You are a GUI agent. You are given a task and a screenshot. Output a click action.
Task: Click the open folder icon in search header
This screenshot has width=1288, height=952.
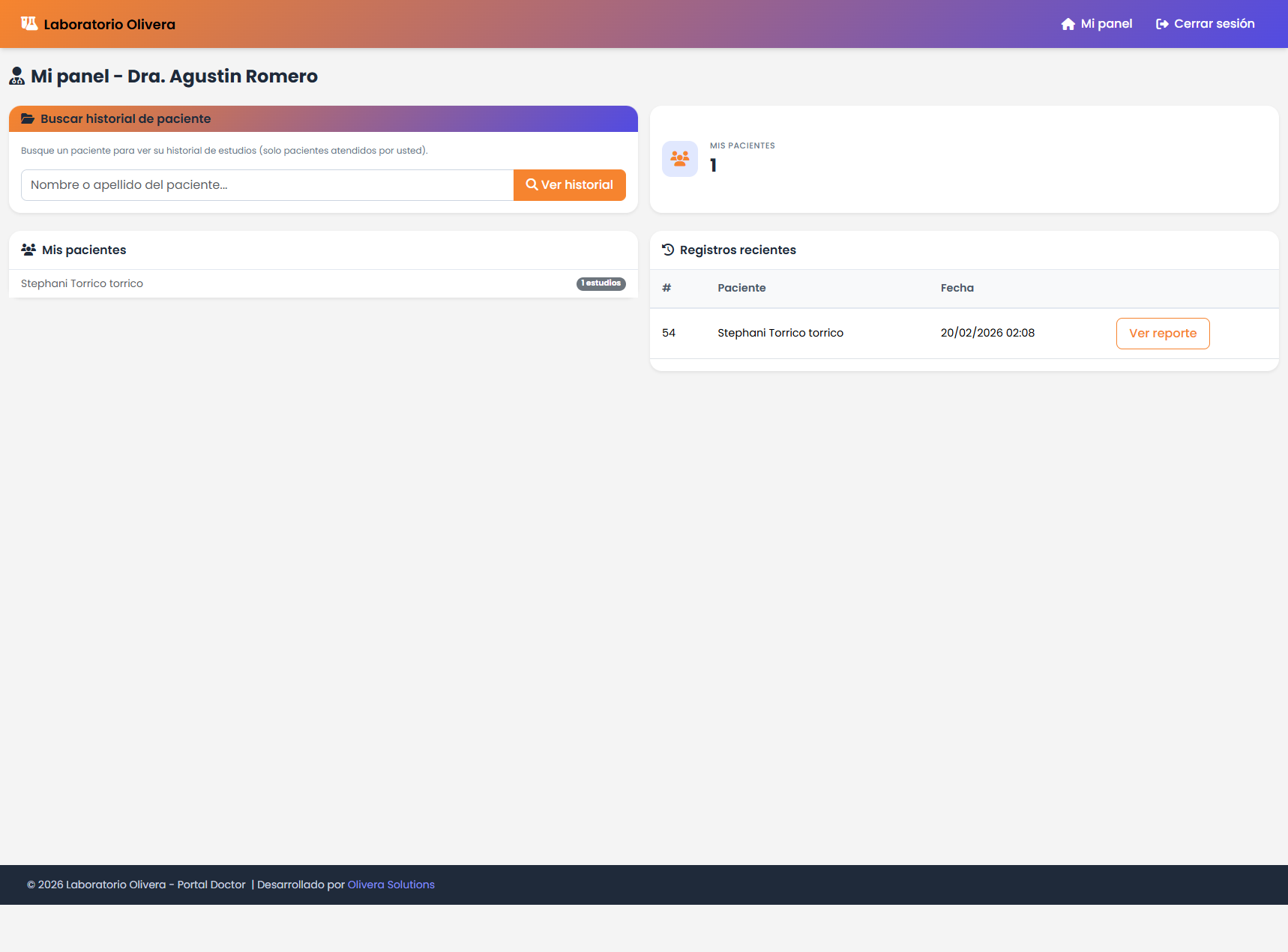[28, 119]
